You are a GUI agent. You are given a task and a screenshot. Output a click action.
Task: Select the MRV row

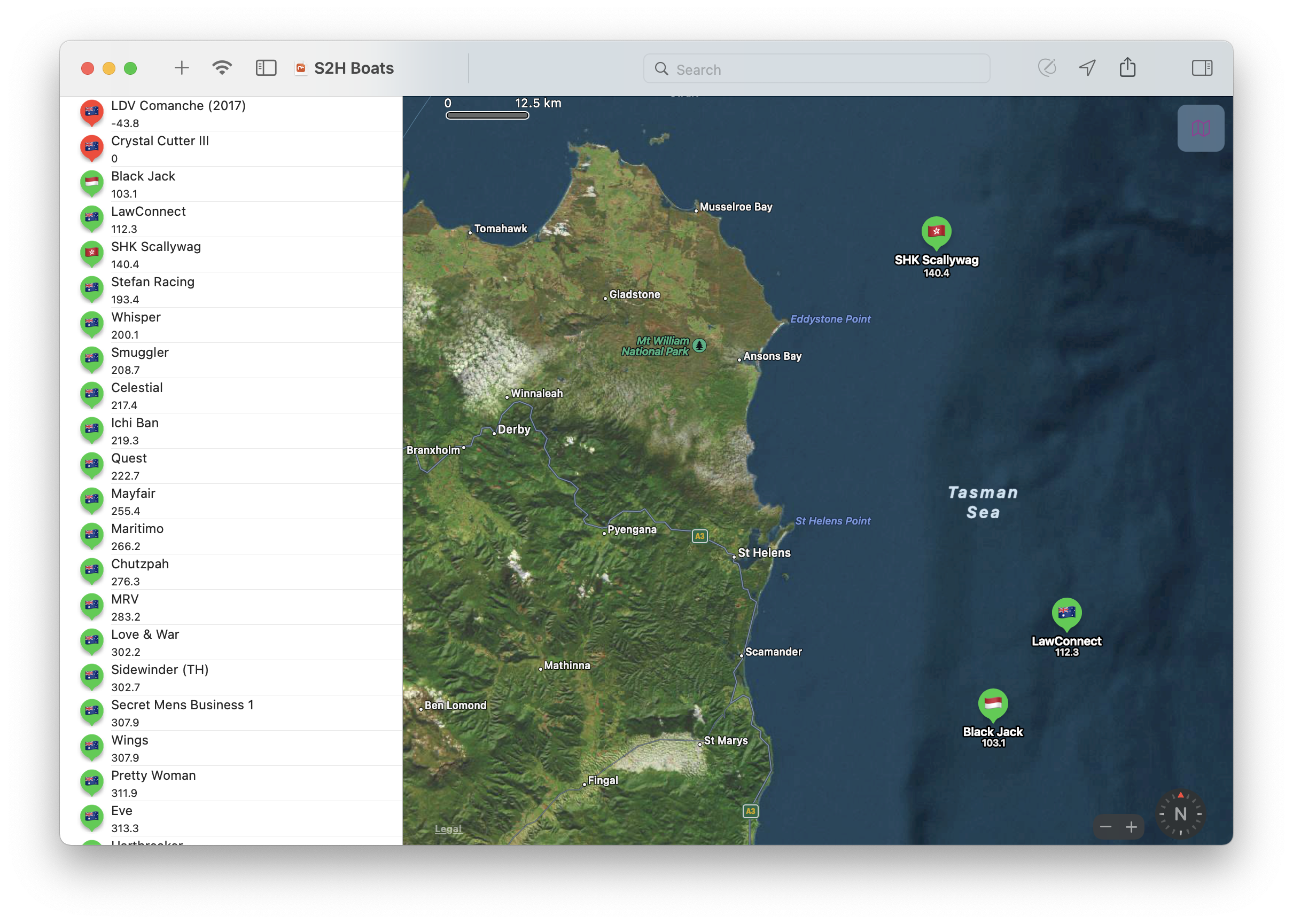[x=231, y=607]
